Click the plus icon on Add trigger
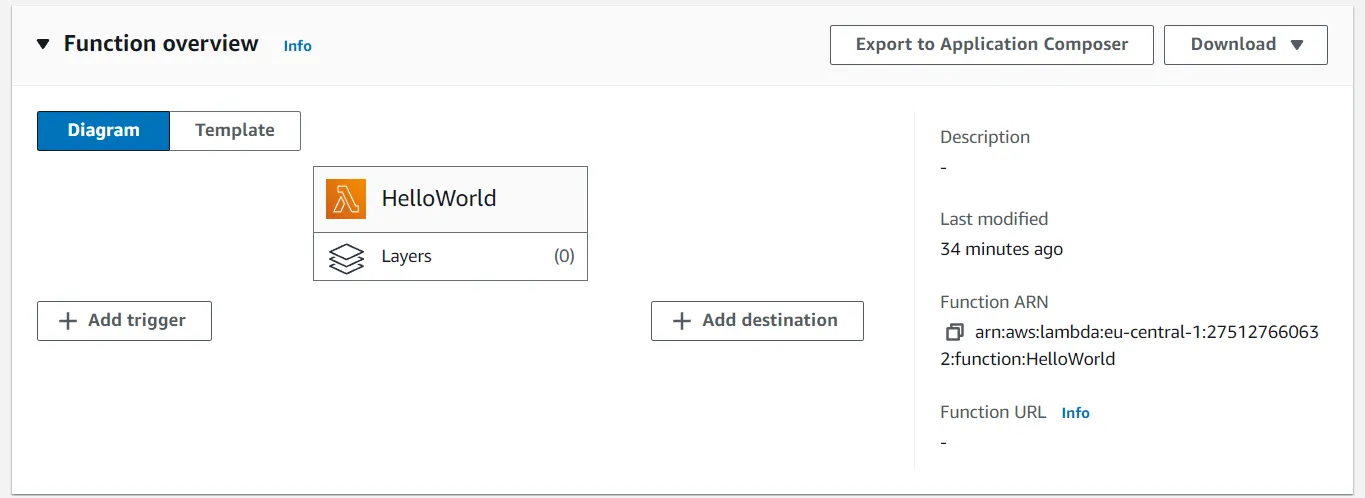The image size is (1365, 498). pos(68,321)
